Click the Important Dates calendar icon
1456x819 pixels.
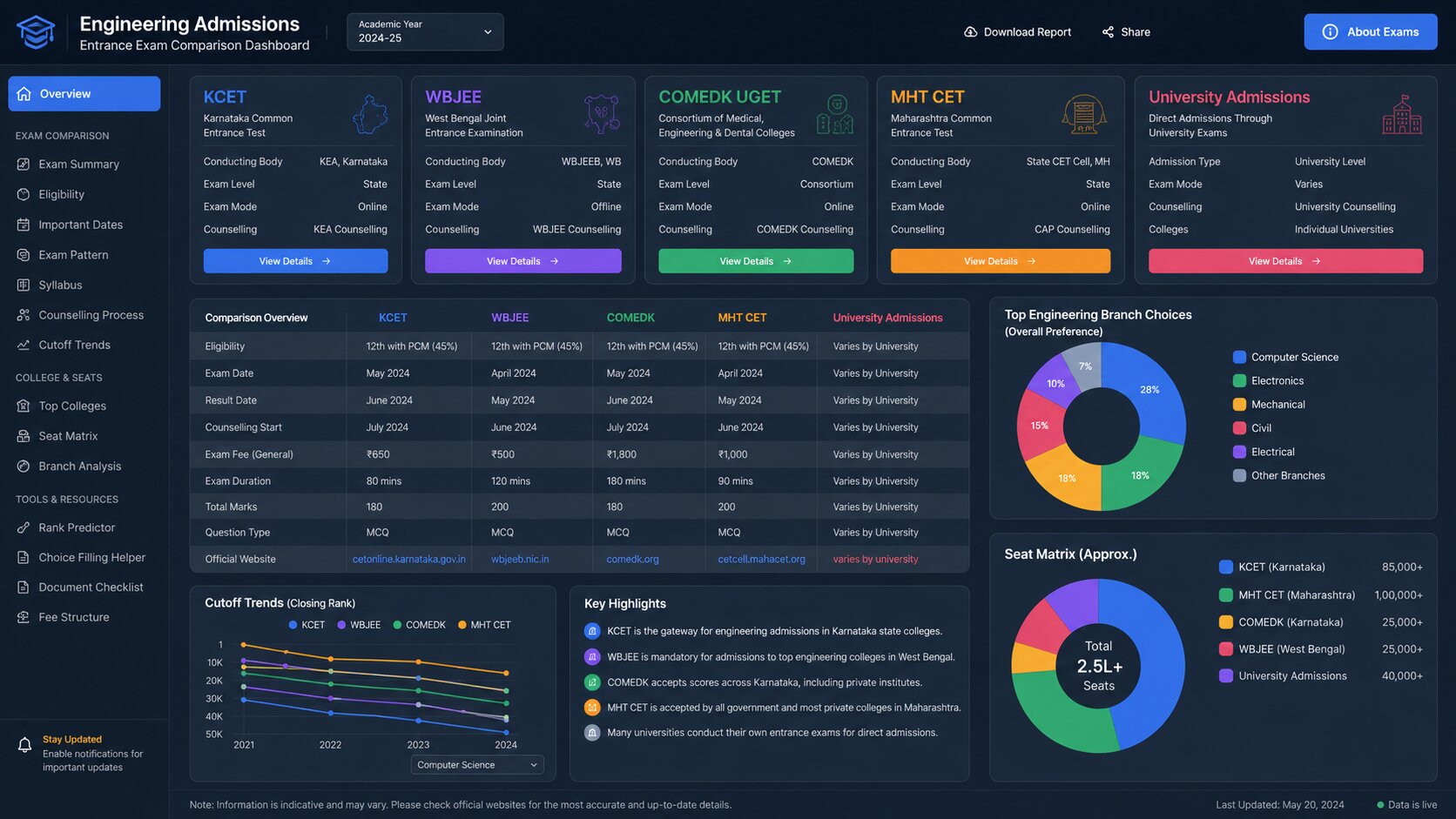click(x=24, y=225)
